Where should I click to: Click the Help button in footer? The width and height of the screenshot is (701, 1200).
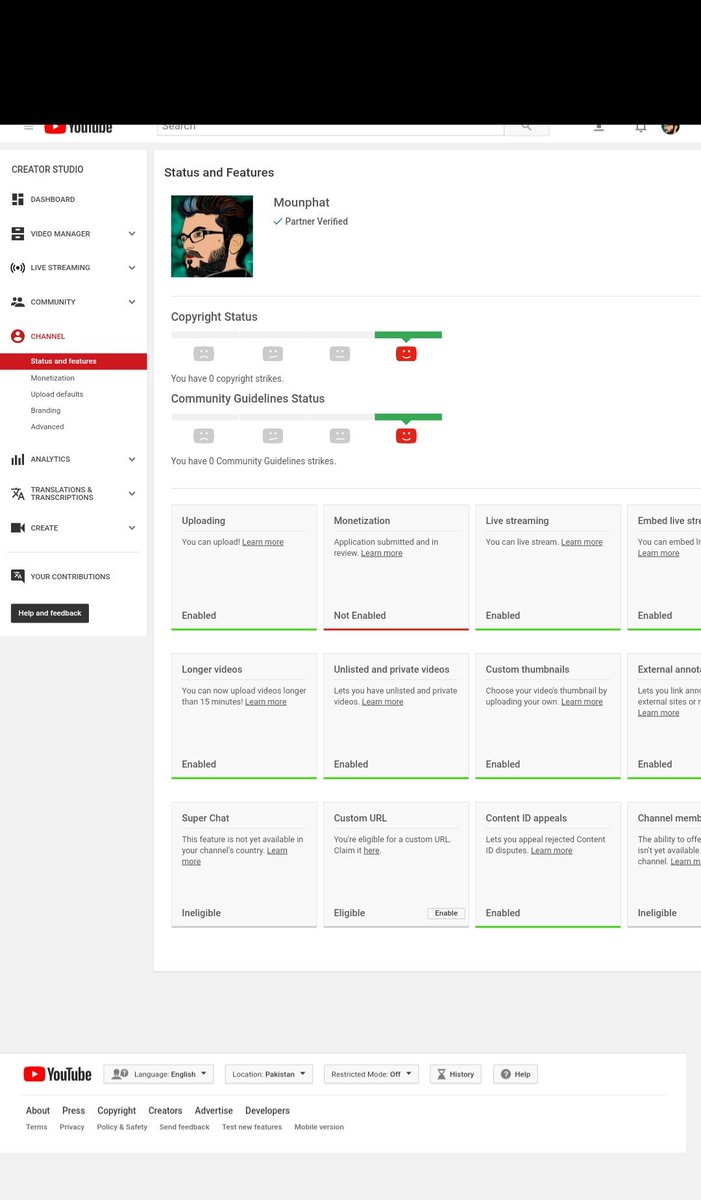click(x=515, y=1074)
